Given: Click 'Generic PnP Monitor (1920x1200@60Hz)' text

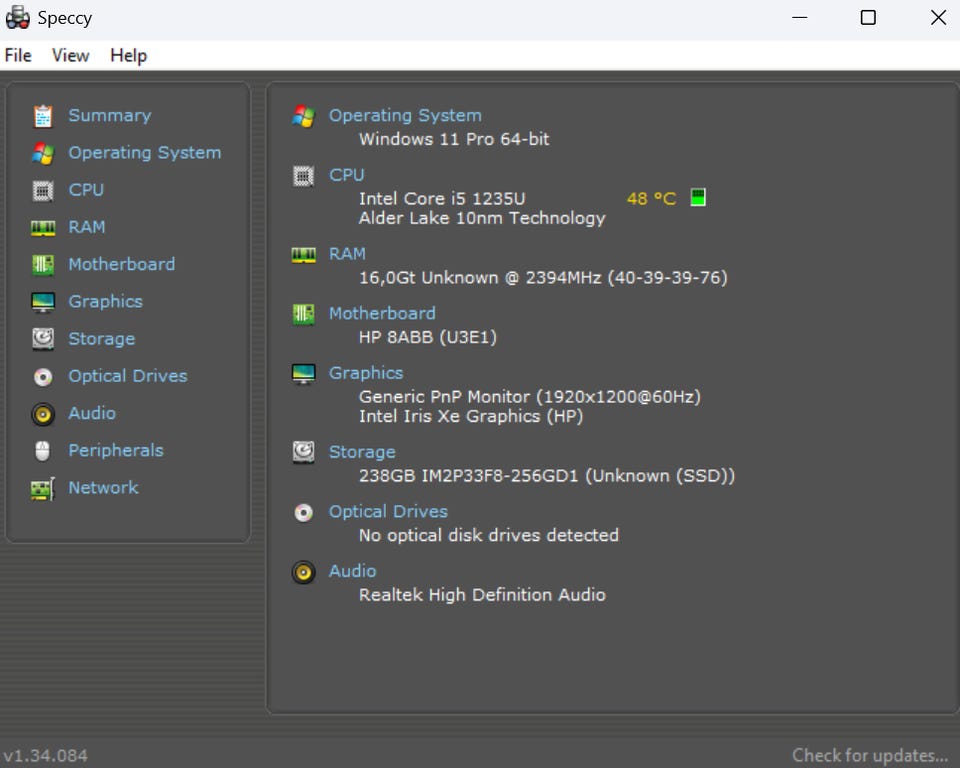Looking at the screenshot, I should pos(530,397).
